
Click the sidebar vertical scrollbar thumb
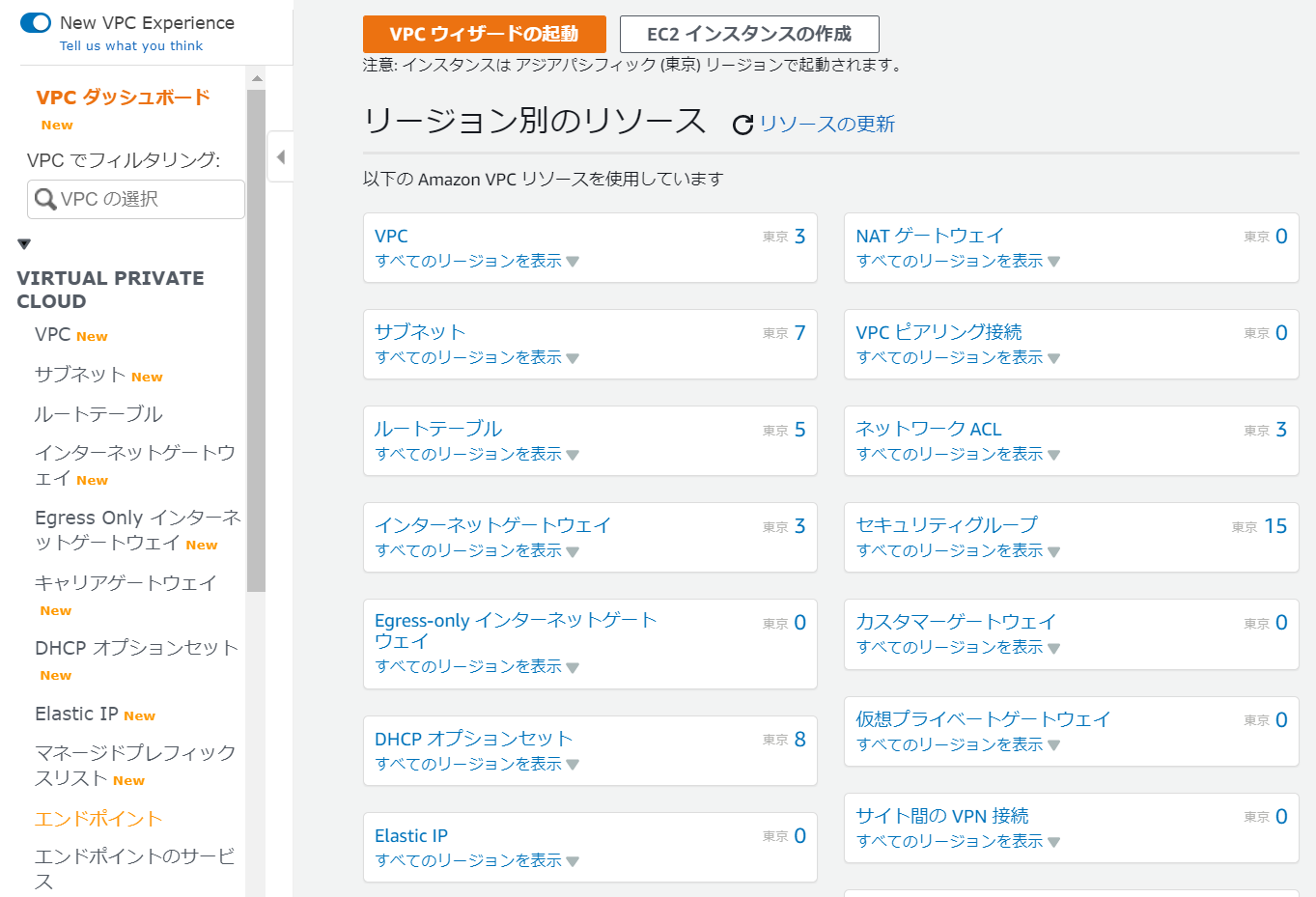click(x=256, y=340)
